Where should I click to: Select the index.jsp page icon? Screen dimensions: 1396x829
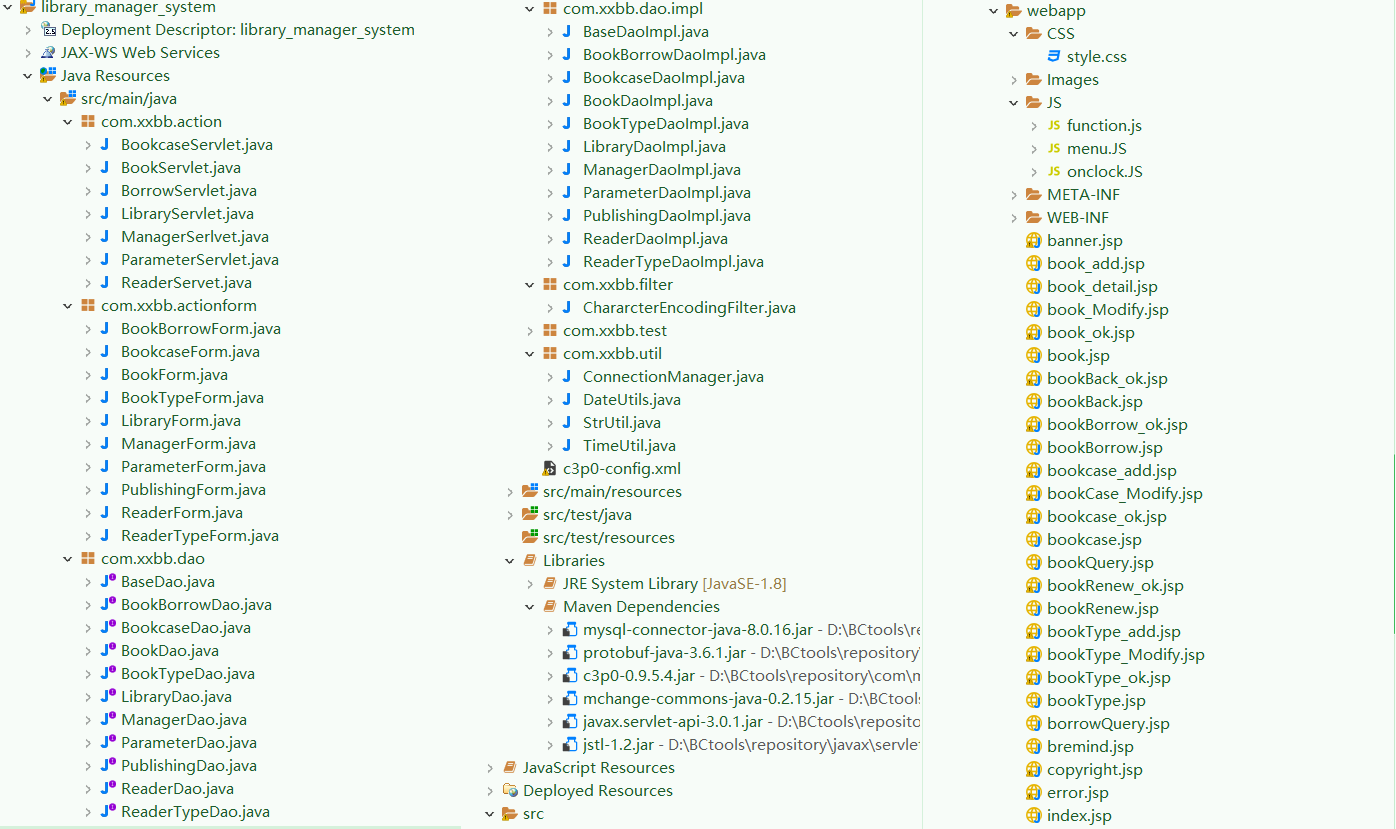[1083, 815]
